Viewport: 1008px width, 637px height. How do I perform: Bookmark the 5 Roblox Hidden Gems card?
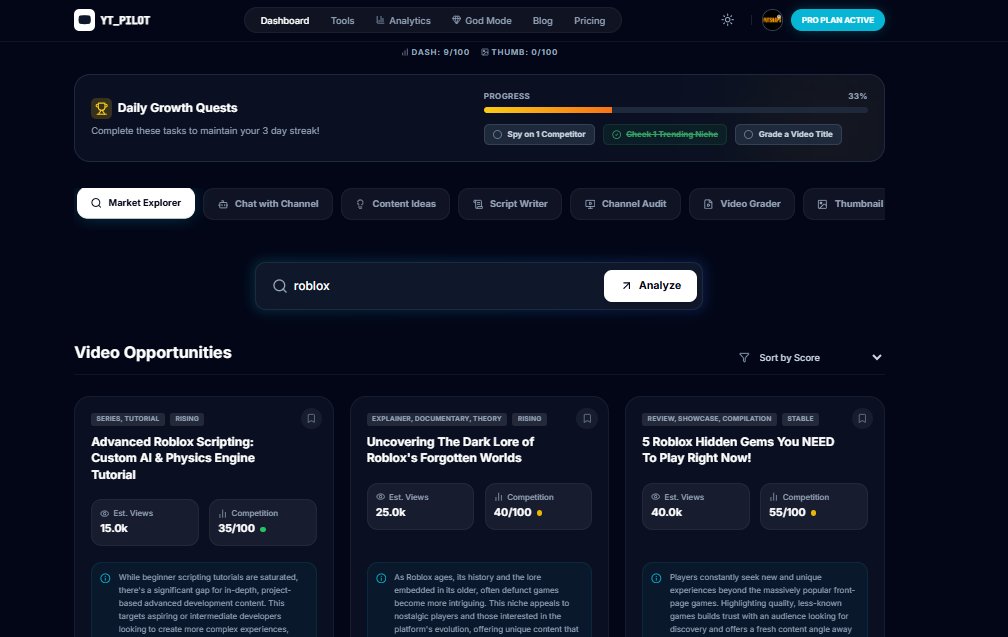pyautogui.click(x=862, y=418)
